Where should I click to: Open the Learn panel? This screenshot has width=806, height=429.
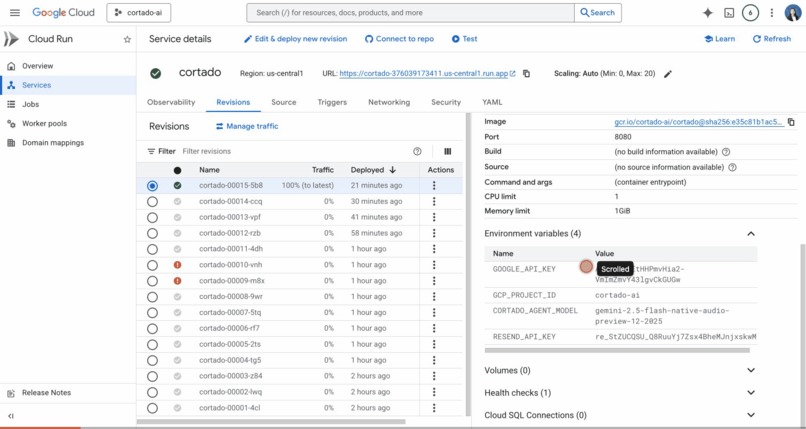pos(720,39)
